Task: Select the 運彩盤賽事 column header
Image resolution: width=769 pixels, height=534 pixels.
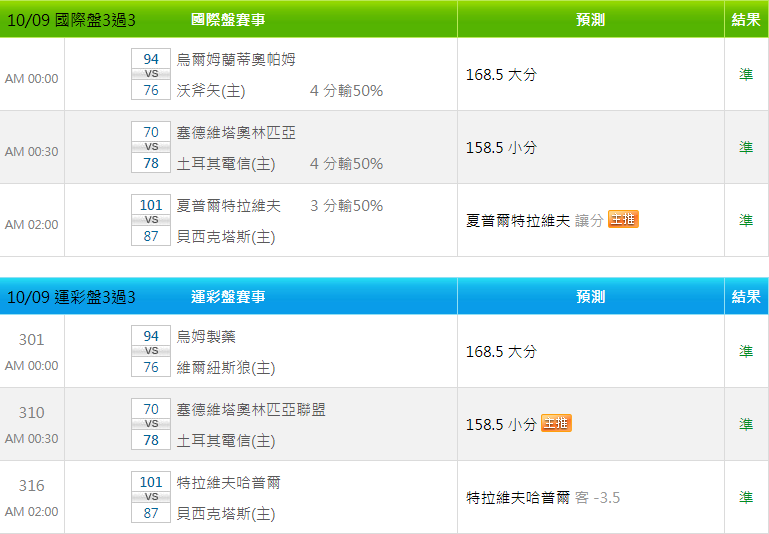Action: point(228,297)
